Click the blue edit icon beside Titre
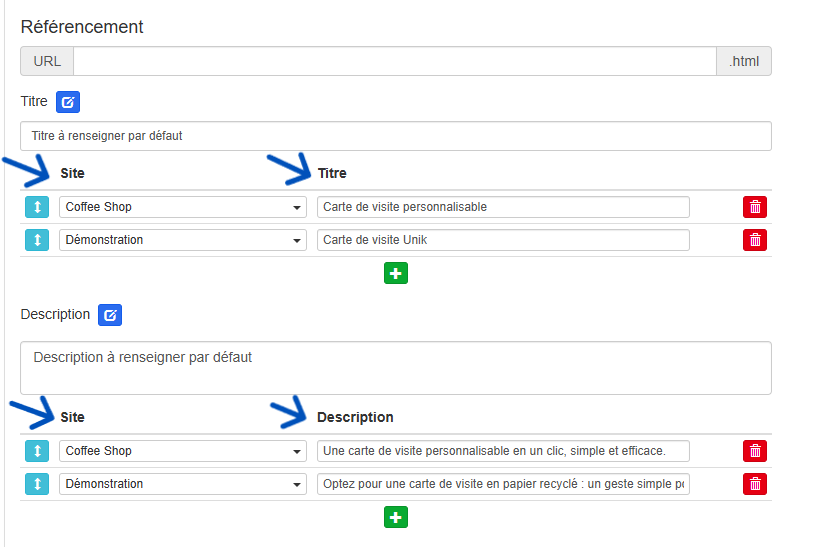Screen dimensions: 825x547 (x=67, y=102)
